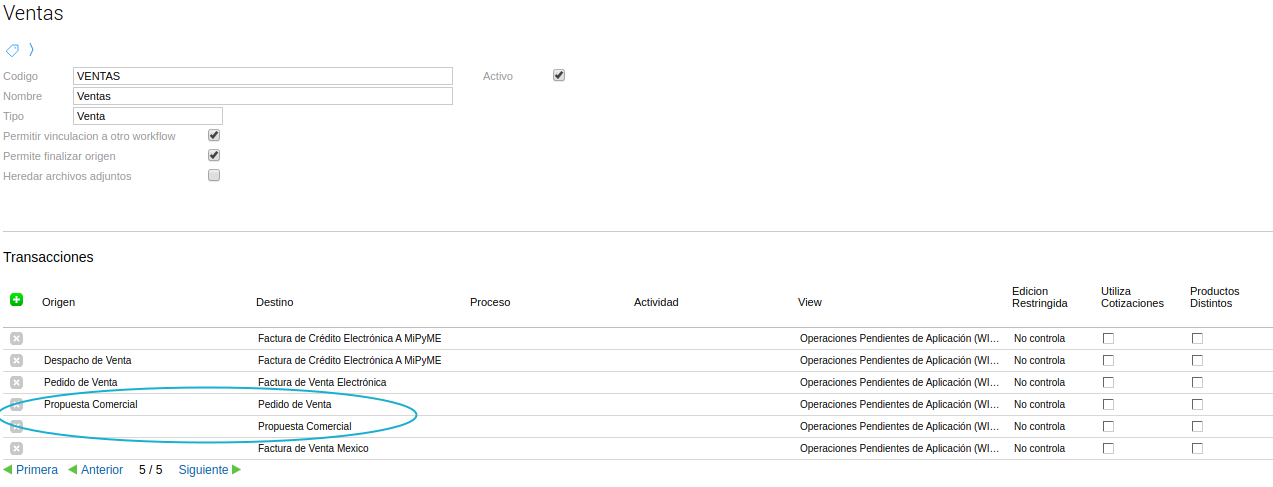Click the Siguiente green arrow icon
Screen dimensions: 1273x487
(x=237, y=470)
